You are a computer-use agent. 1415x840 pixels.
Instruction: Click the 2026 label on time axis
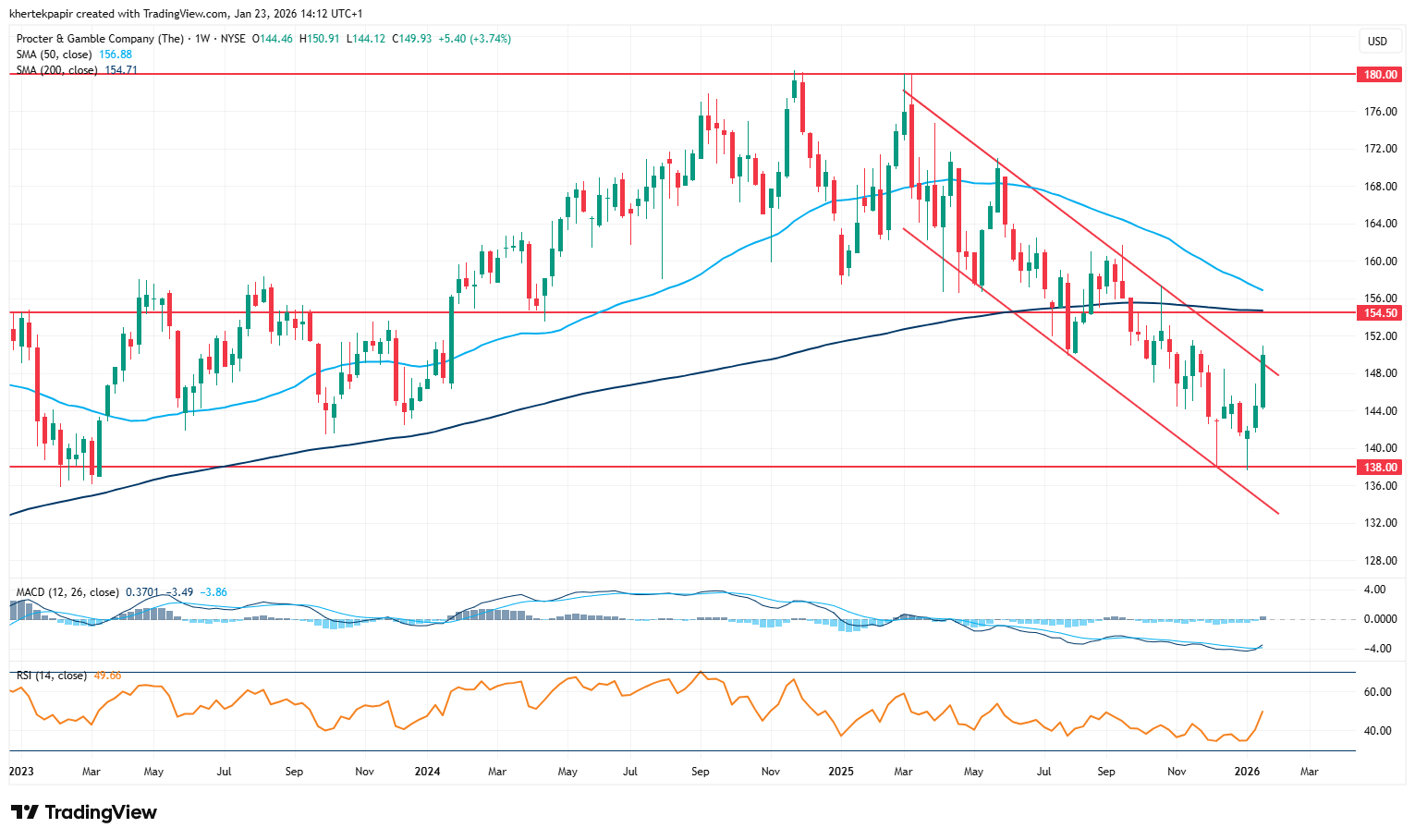[1247, 771]
